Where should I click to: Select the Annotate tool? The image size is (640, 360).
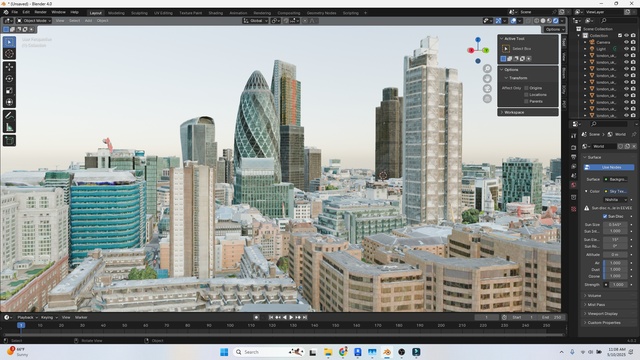point(9,116)
